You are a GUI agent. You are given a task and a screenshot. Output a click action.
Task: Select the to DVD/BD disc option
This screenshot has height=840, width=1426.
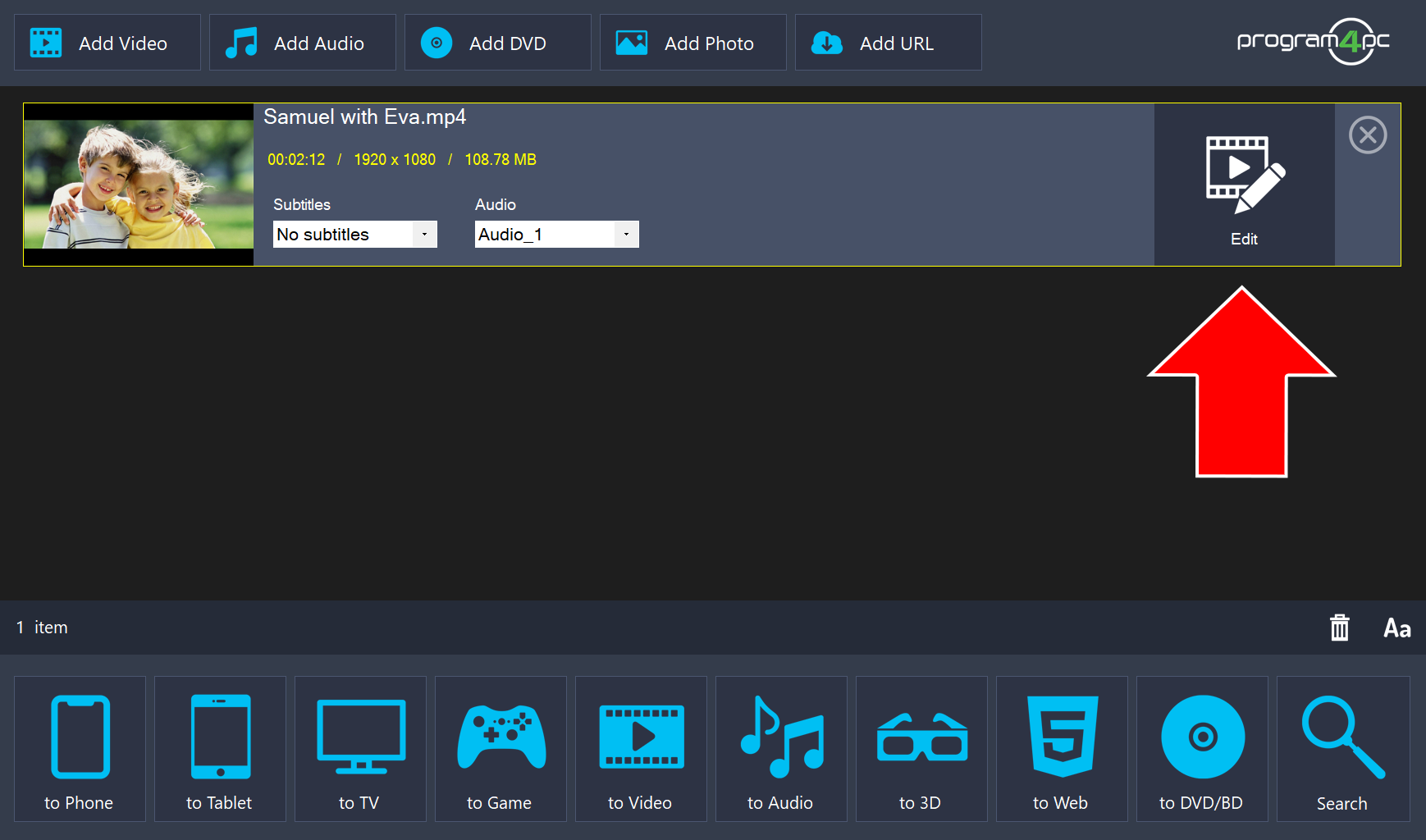pyautogui.click(x=1202, y=749)
